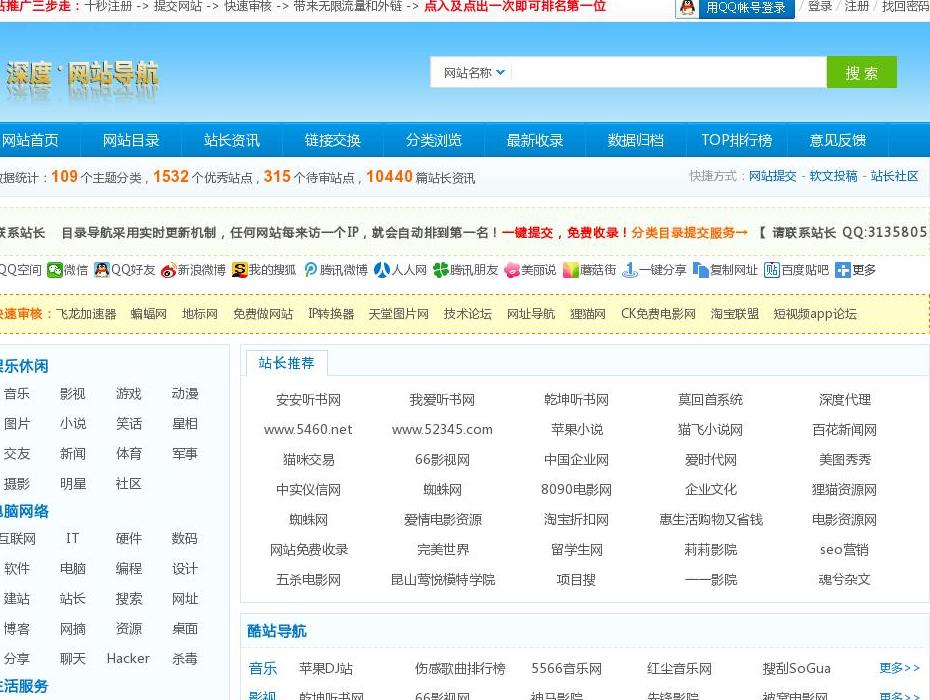This screenshot has height=700, width=930.
Task: Click the WeChat share icon
Action: click(x=55, y=271)
